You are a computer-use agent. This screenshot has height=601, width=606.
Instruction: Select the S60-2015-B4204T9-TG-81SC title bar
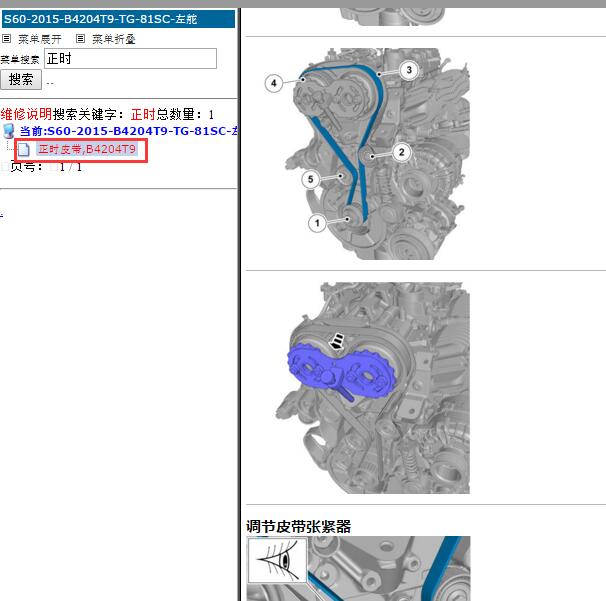point(118,19)
